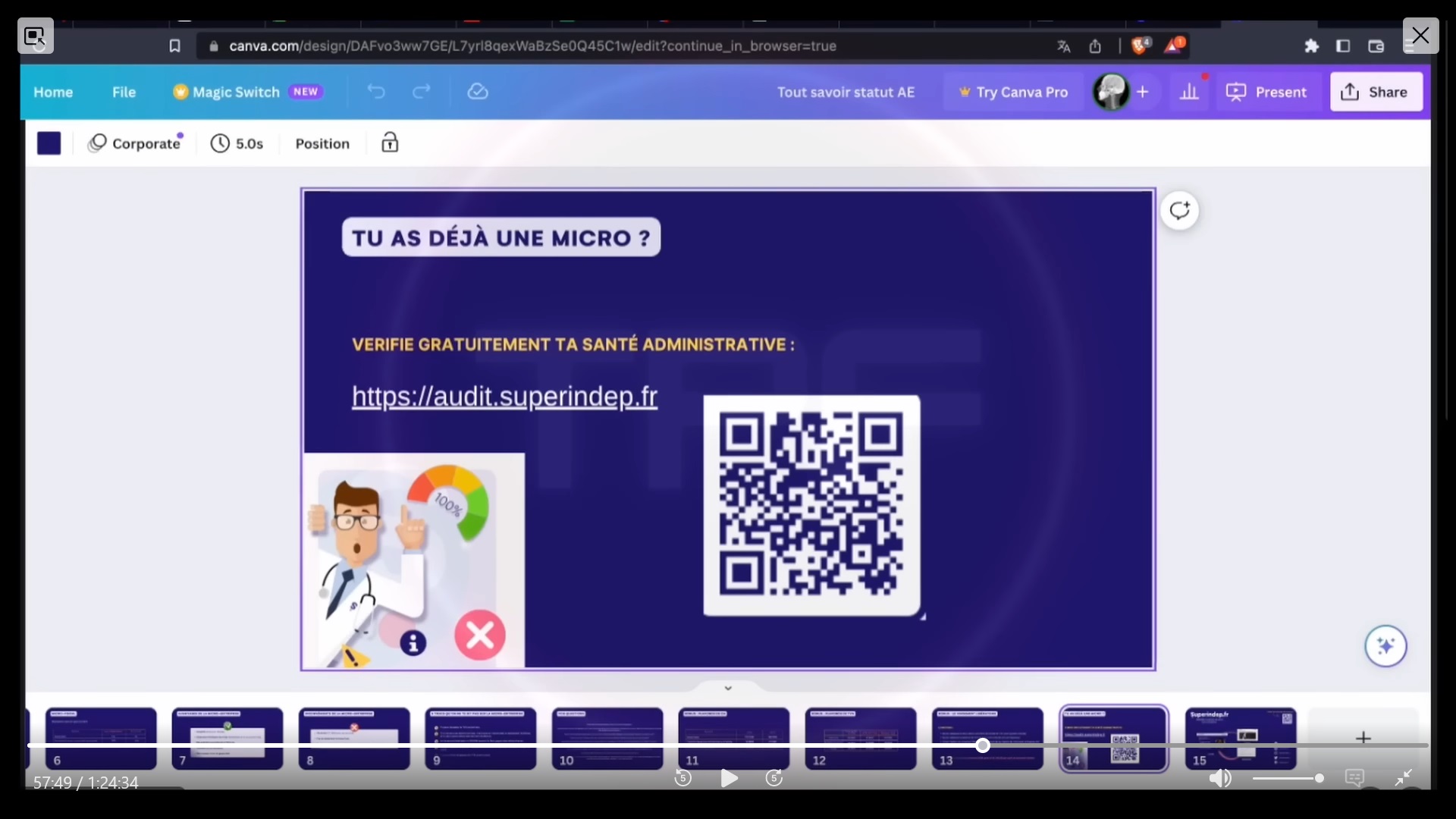Mute the video volume speaker
Viewport: 1456px width, 819px height.
pyautogui.click(x=1219, y=778)
